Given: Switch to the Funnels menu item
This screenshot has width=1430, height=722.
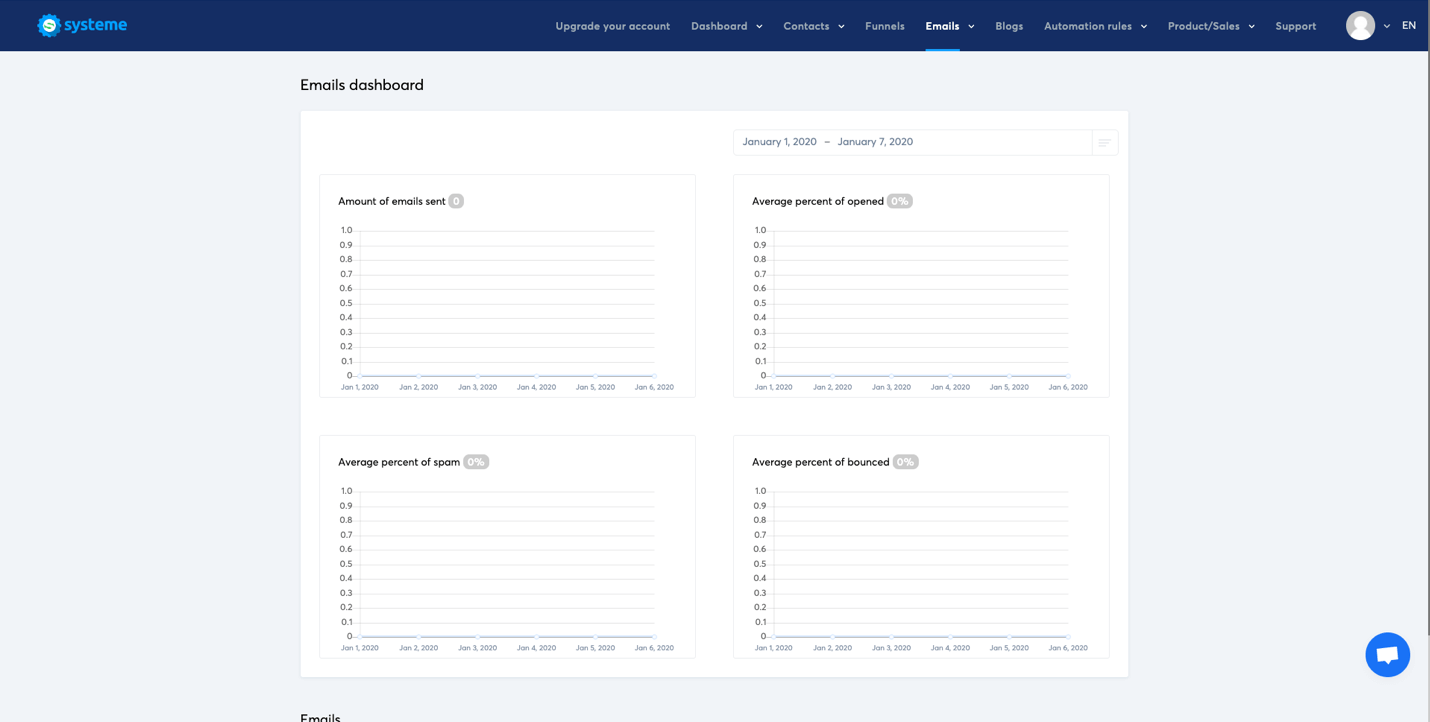Looking at the screenshot, I should coord(884,26).
